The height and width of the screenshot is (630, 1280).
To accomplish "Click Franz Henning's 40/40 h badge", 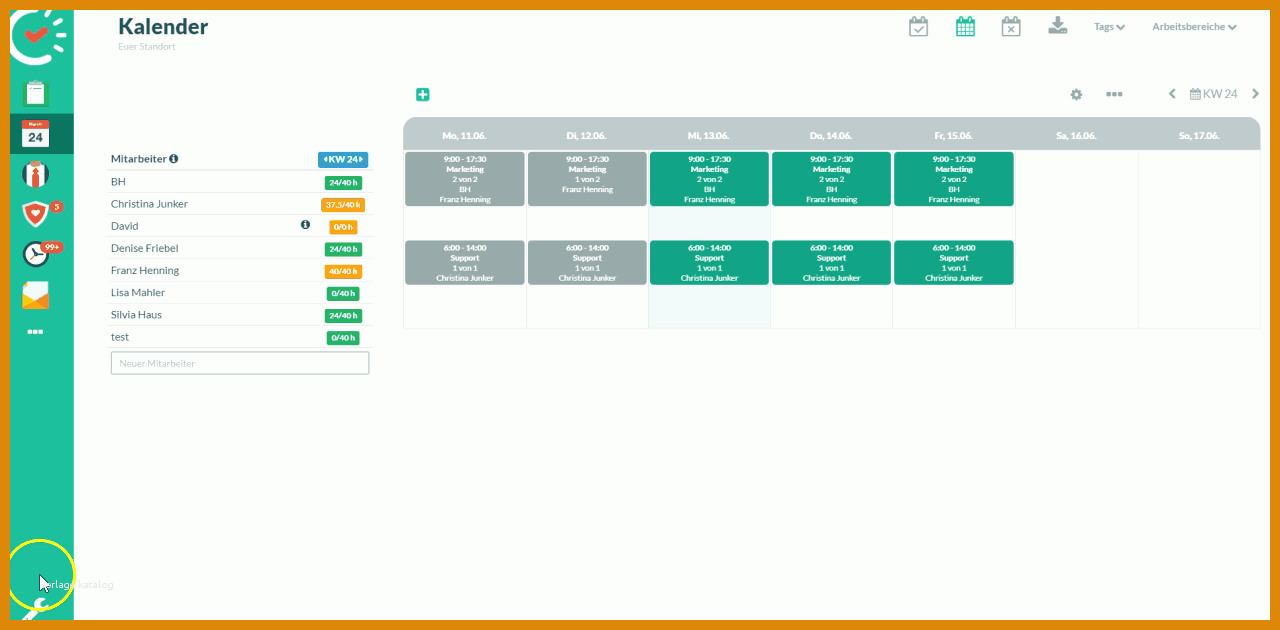I will [x=343, y=271].
